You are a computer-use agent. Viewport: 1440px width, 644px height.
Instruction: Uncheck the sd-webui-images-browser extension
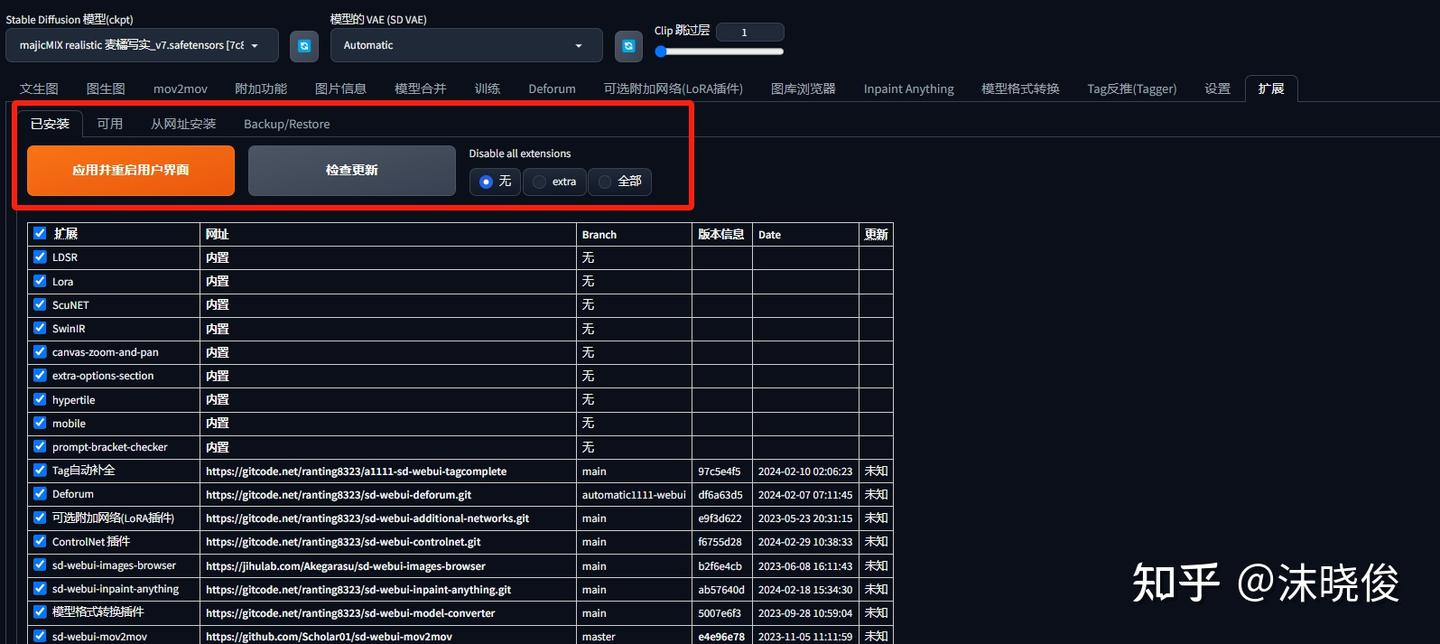coord(39,565)
